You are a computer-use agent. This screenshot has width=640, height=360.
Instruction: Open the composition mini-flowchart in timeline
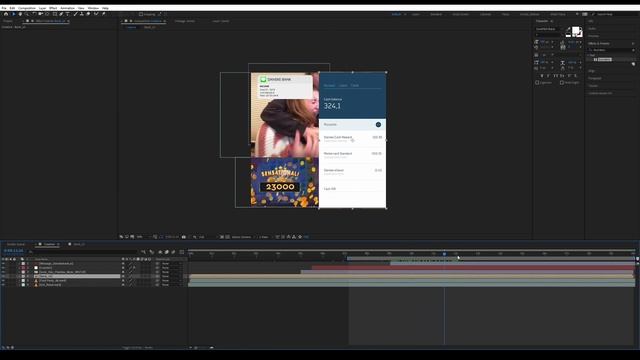coord(144,252)
